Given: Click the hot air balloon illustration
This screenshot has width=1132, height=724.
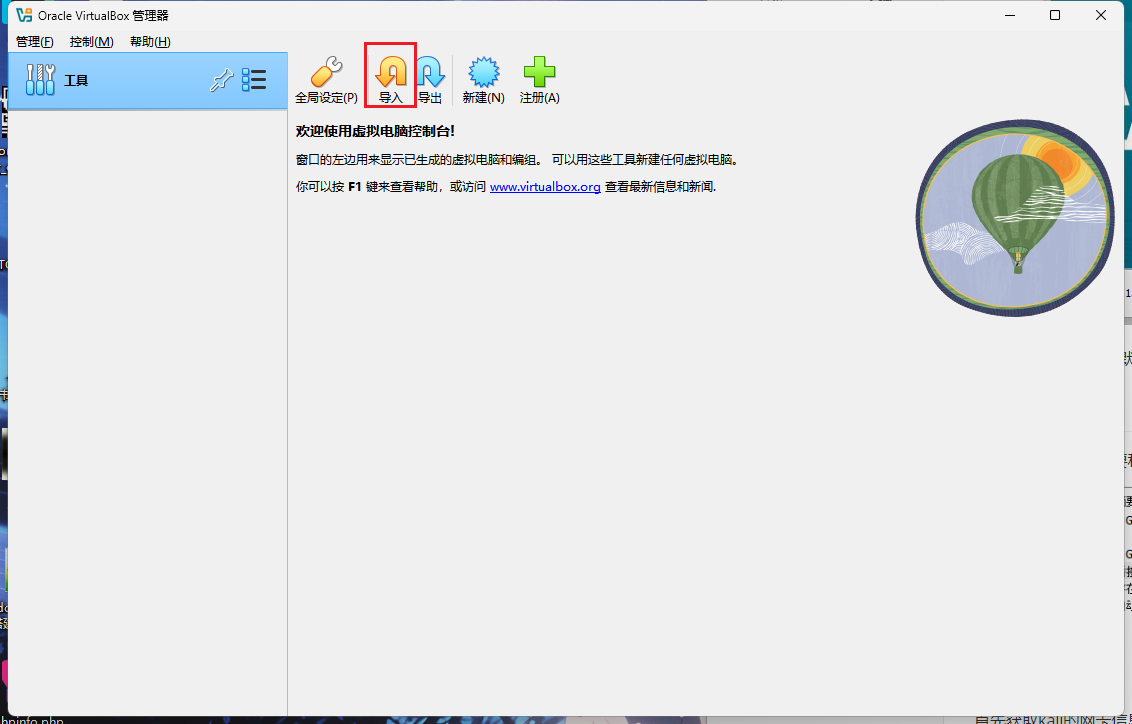Looking at the screenshot, I should (1014, 217).
